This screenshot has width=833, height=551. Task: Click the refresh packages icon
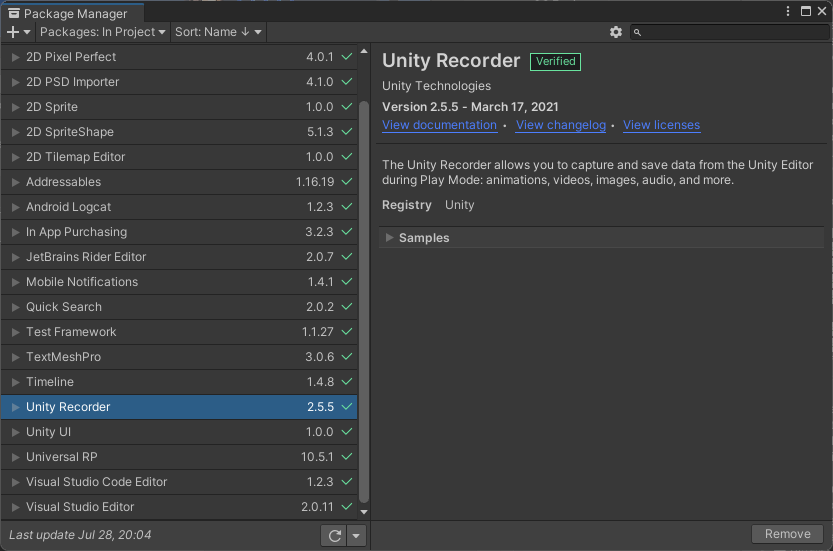[334, 536]
